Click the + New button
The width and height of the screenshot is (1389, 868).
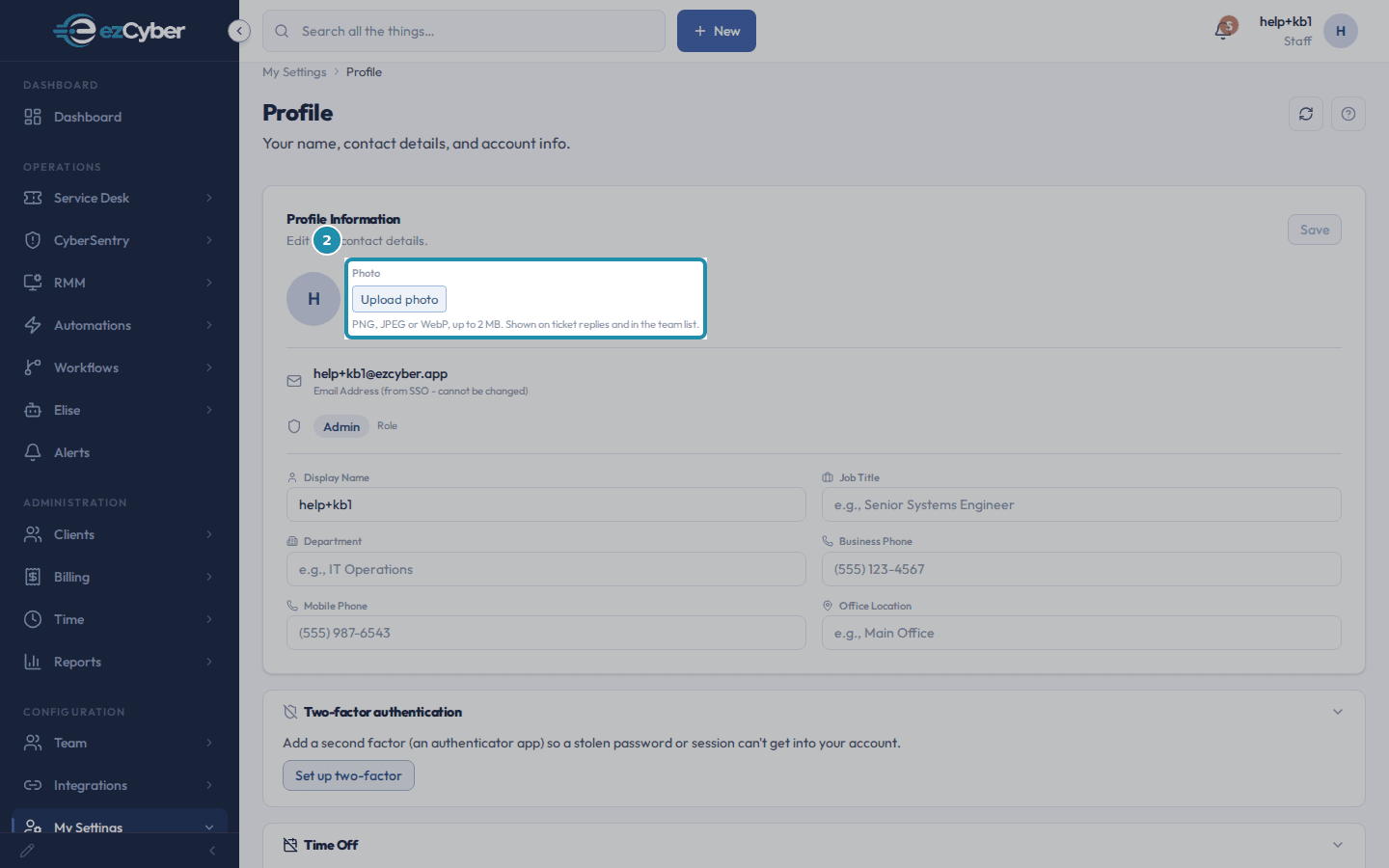click(x=717, y=31)
